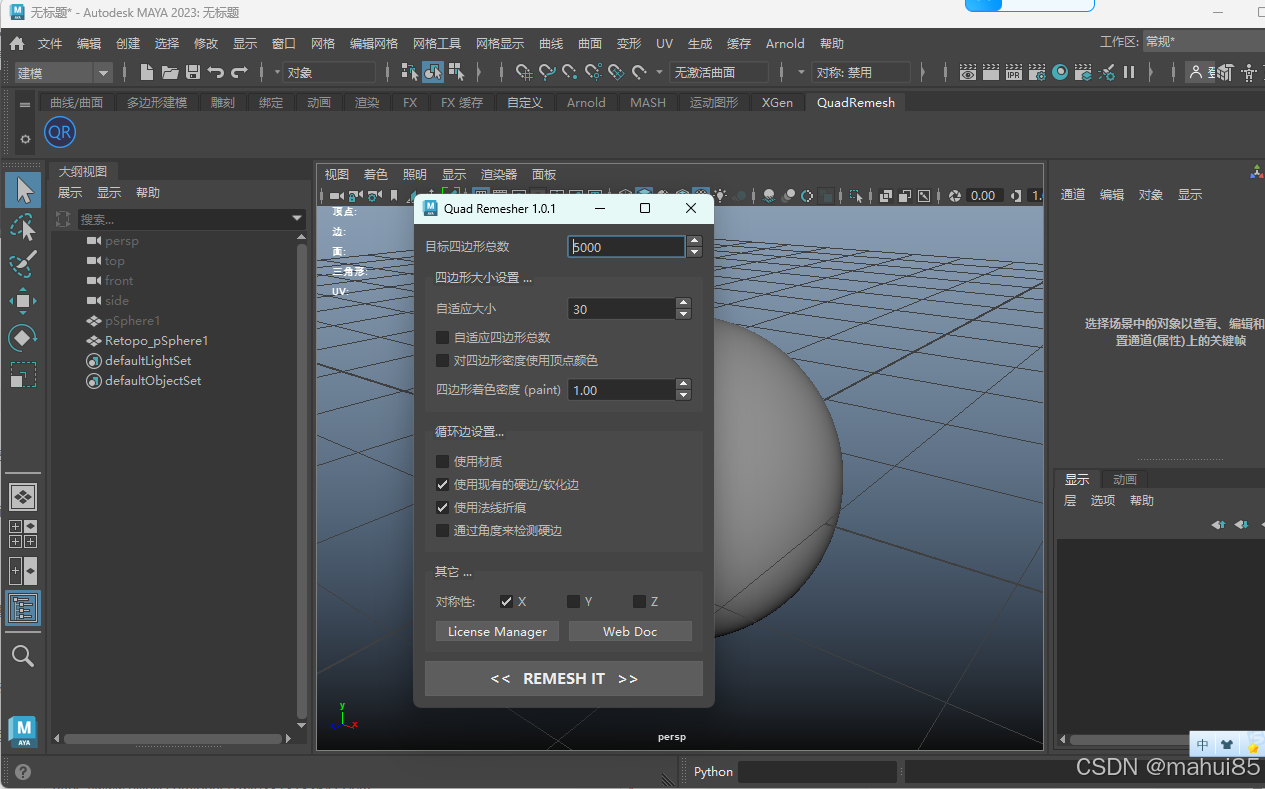This screenshot has width=1265, height=789.
Task: Redo the last action
Action: click(239, 72)
